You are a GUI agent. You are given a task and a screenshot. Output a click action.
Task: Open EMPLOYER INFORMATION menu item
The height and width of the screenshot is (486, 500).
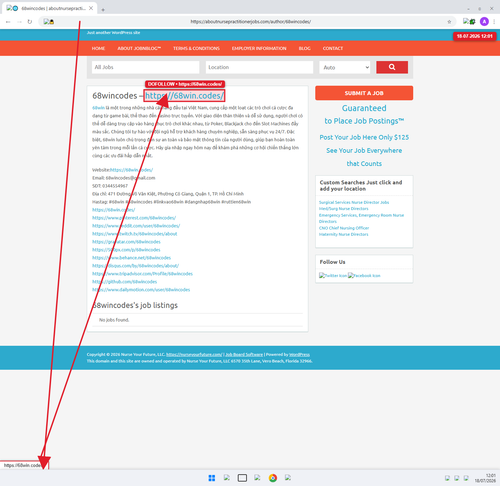click(259, 48)
